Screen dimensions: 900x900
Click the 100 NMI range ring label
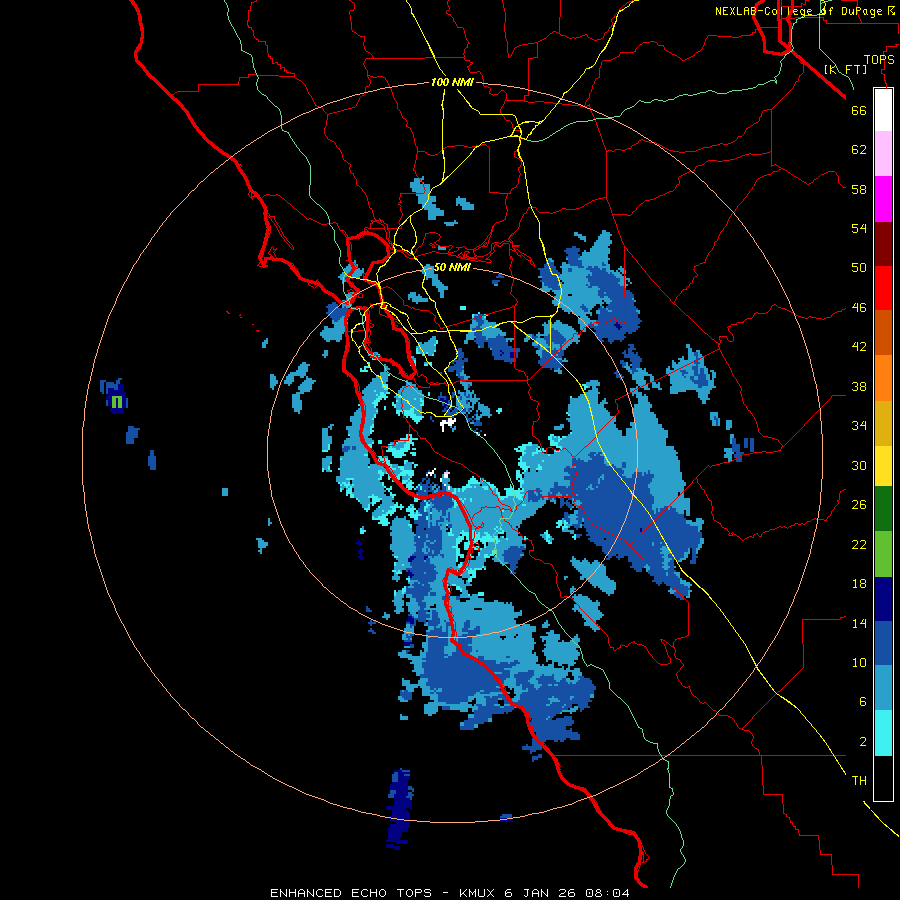[x=452, y=82]
